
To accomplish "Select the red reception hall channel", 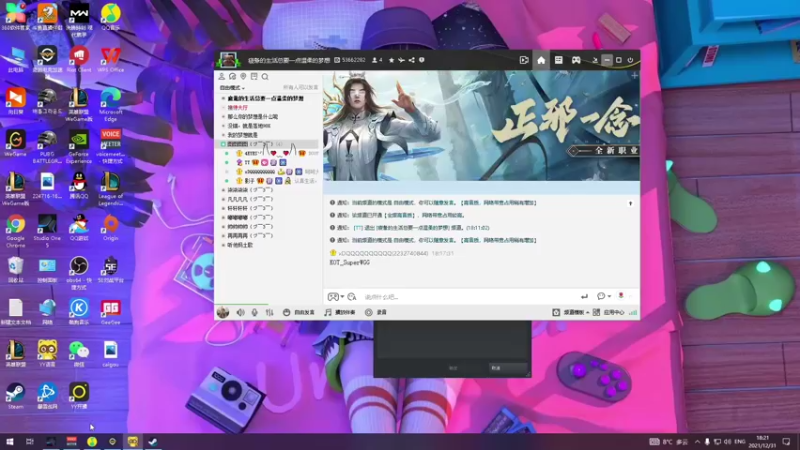I will coord(238,108).
